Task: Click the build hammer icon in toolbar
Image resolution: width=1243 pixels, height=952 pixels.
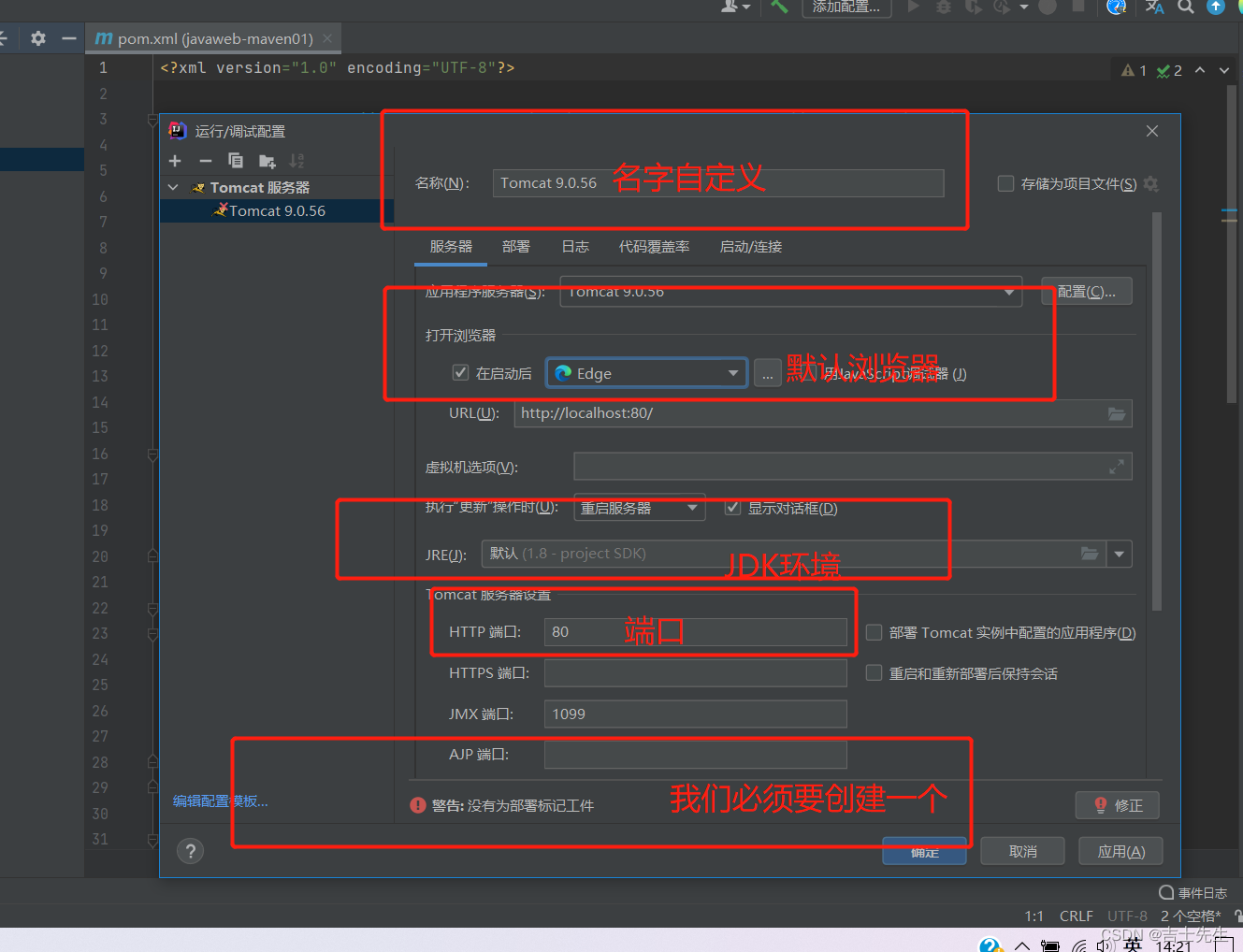Action: point(779,7)
